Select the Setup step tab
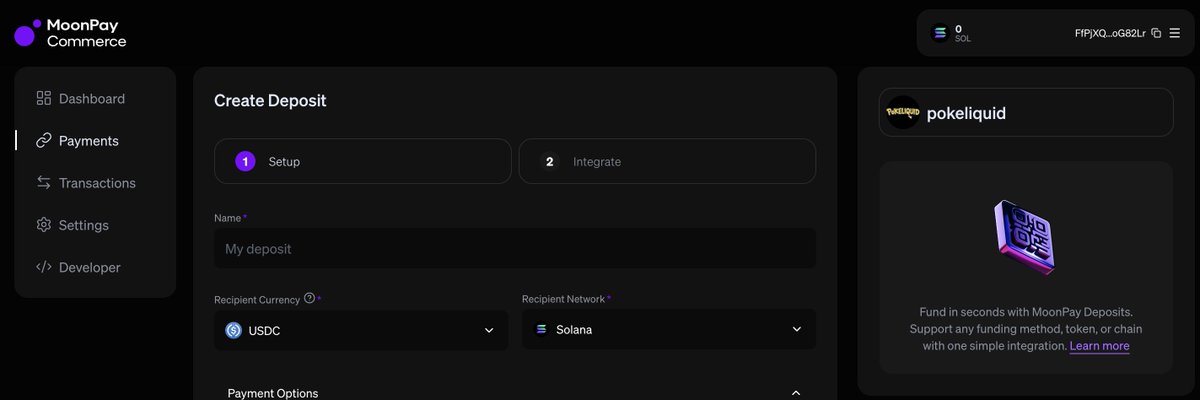Screen dimensions: 1200x400 coord(363,161)
